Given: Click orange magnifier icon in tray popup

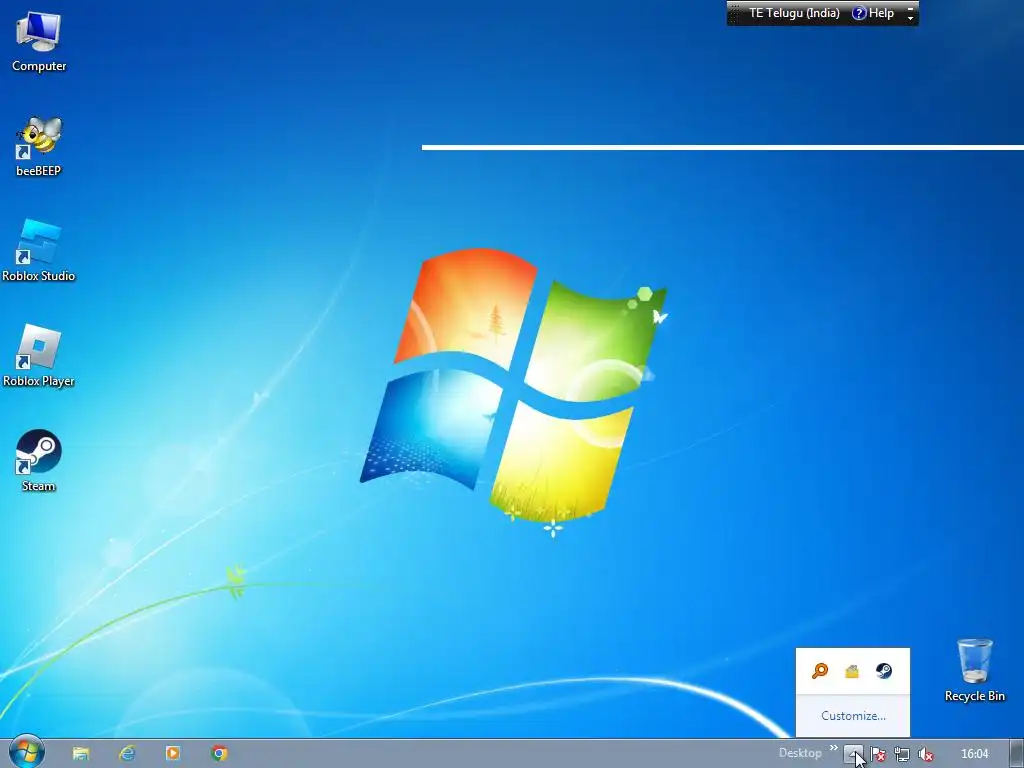Looking at the screenshot, I should (820, 671).
